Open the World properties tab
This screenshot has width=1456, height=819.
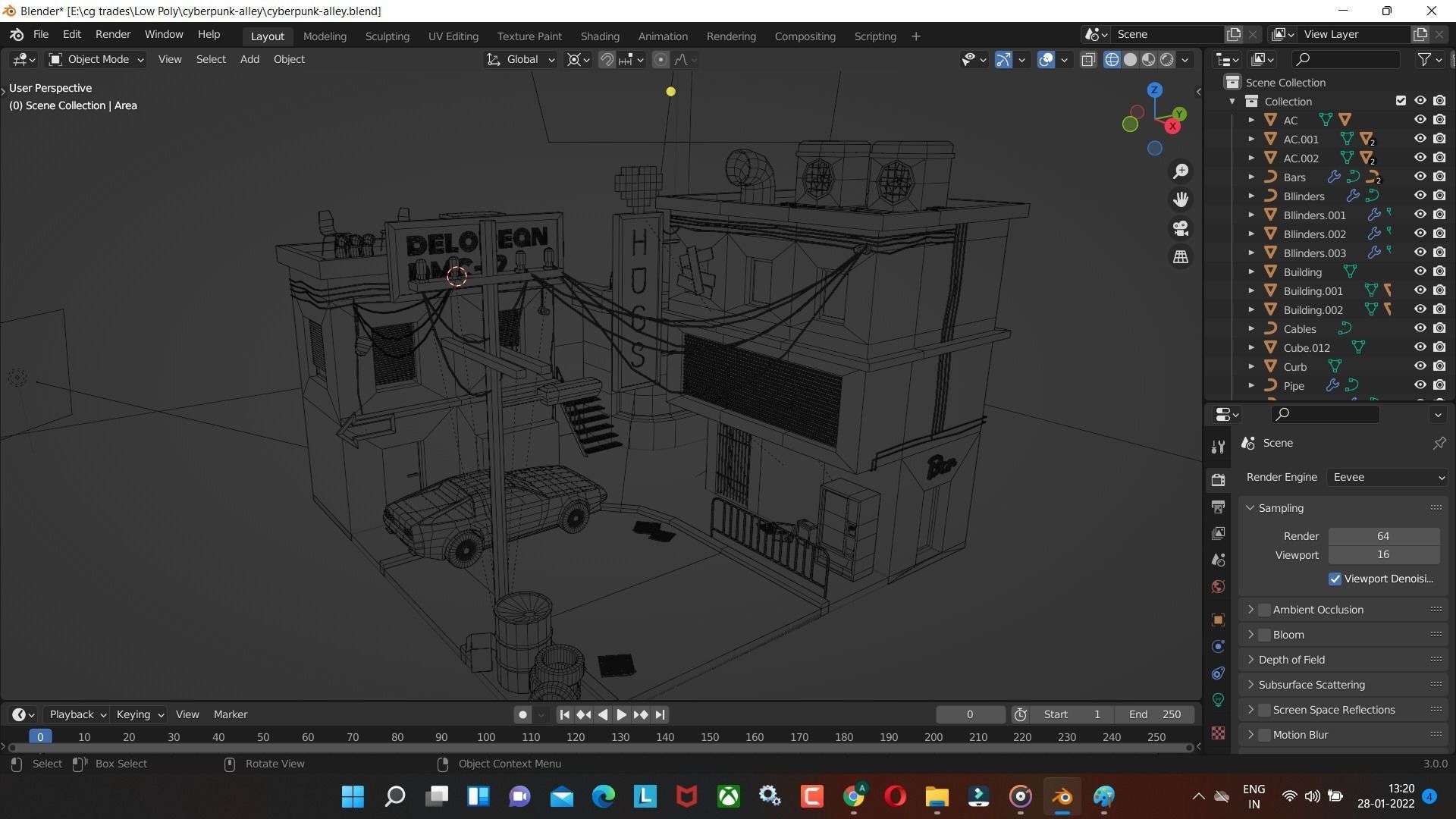pyautogui.click(x=1218, y=587)
